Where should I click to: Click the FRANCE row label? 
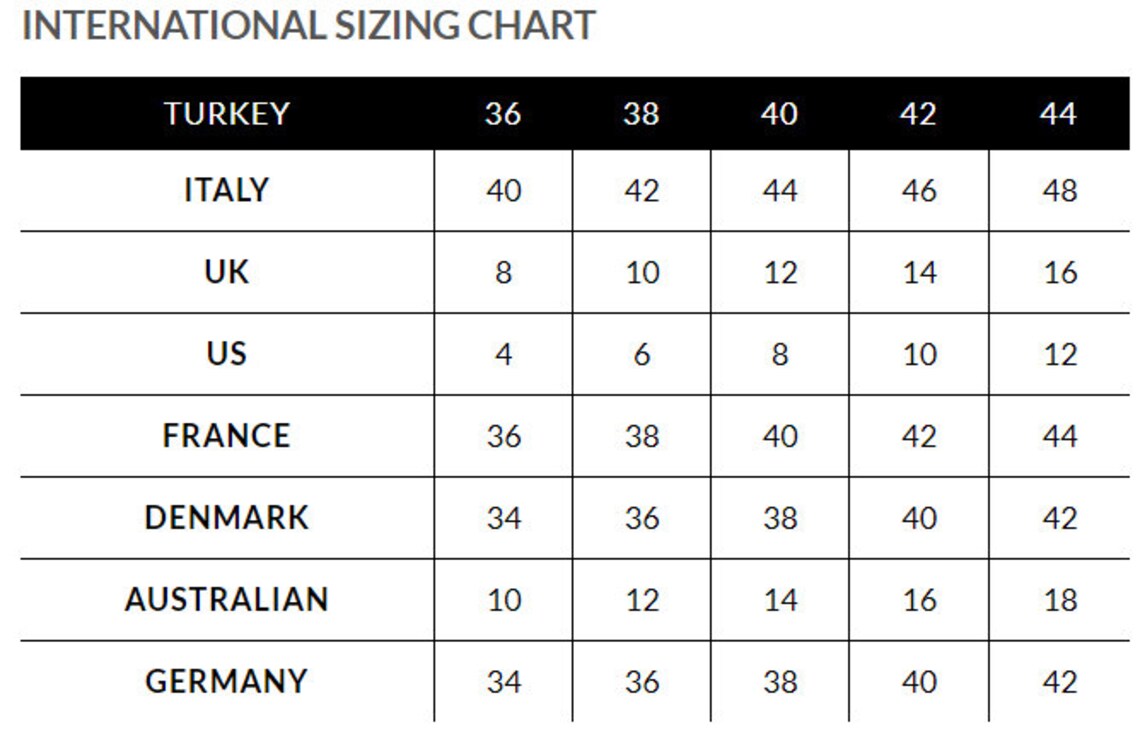(227, 436)
